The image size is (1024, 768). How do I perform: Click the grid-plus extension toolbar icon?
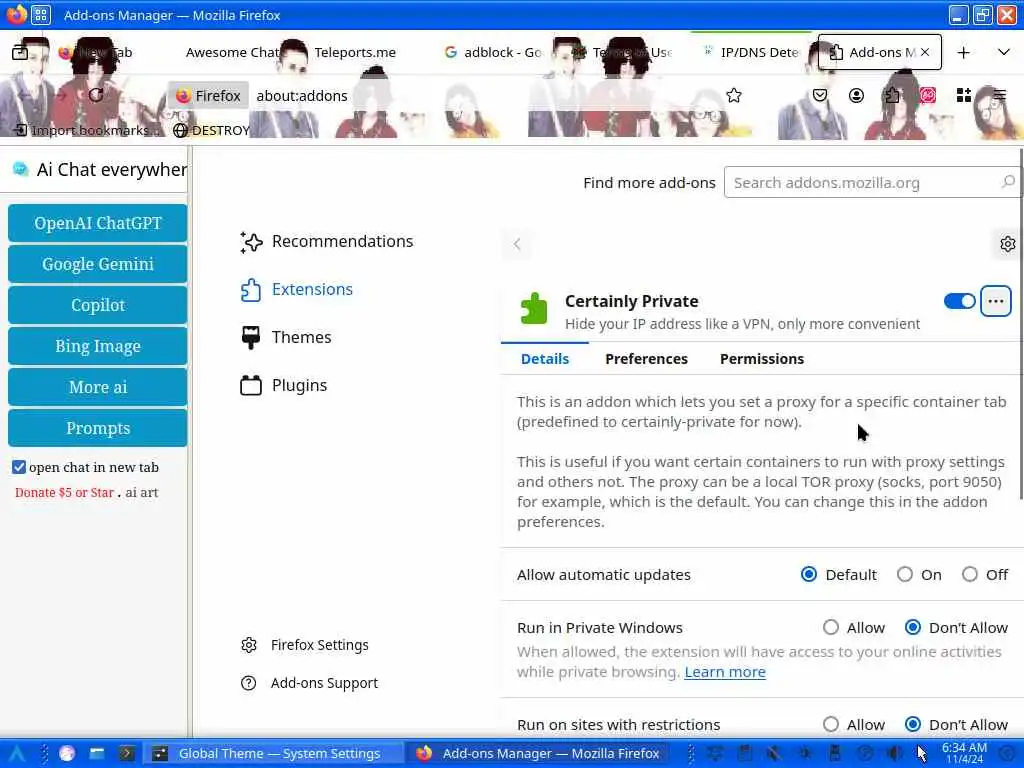(x=963, y=95)
